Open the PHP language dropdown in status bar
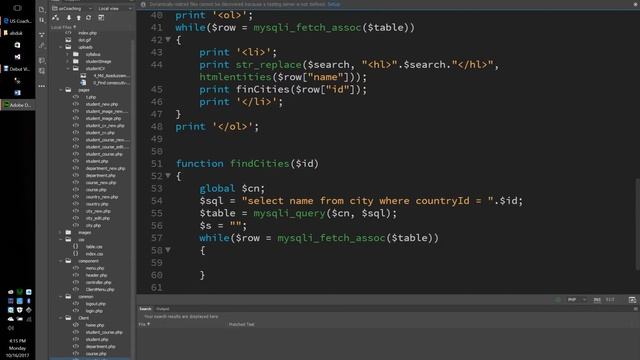640x360 pixels. [x=577, y=300]
